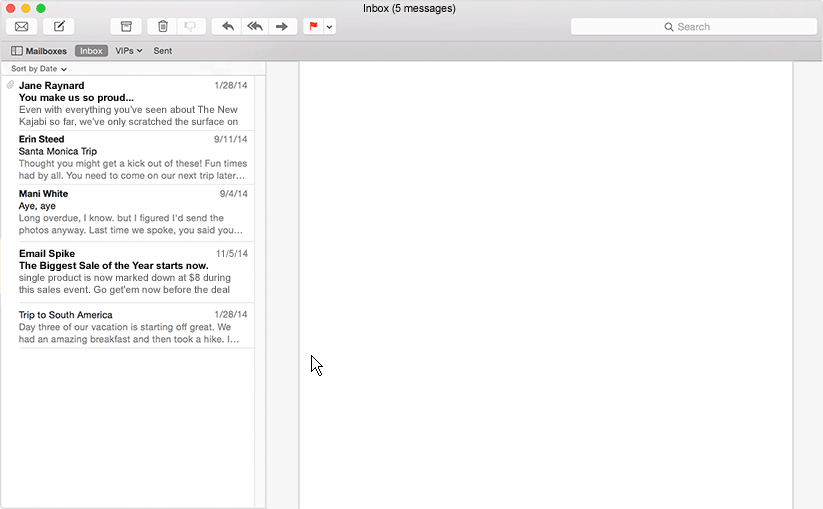Minimize the Mail window

point(25,8)
